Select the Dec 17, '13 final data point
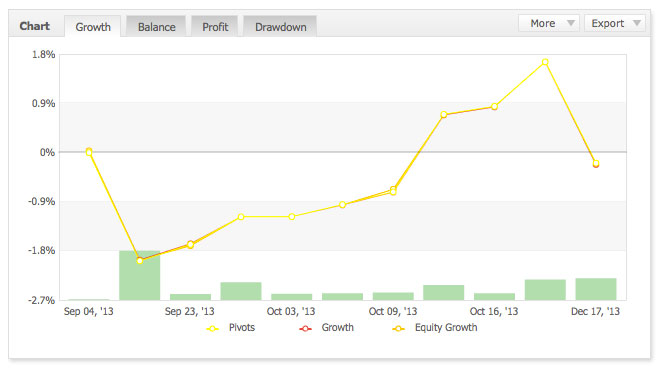 point(596,164)
